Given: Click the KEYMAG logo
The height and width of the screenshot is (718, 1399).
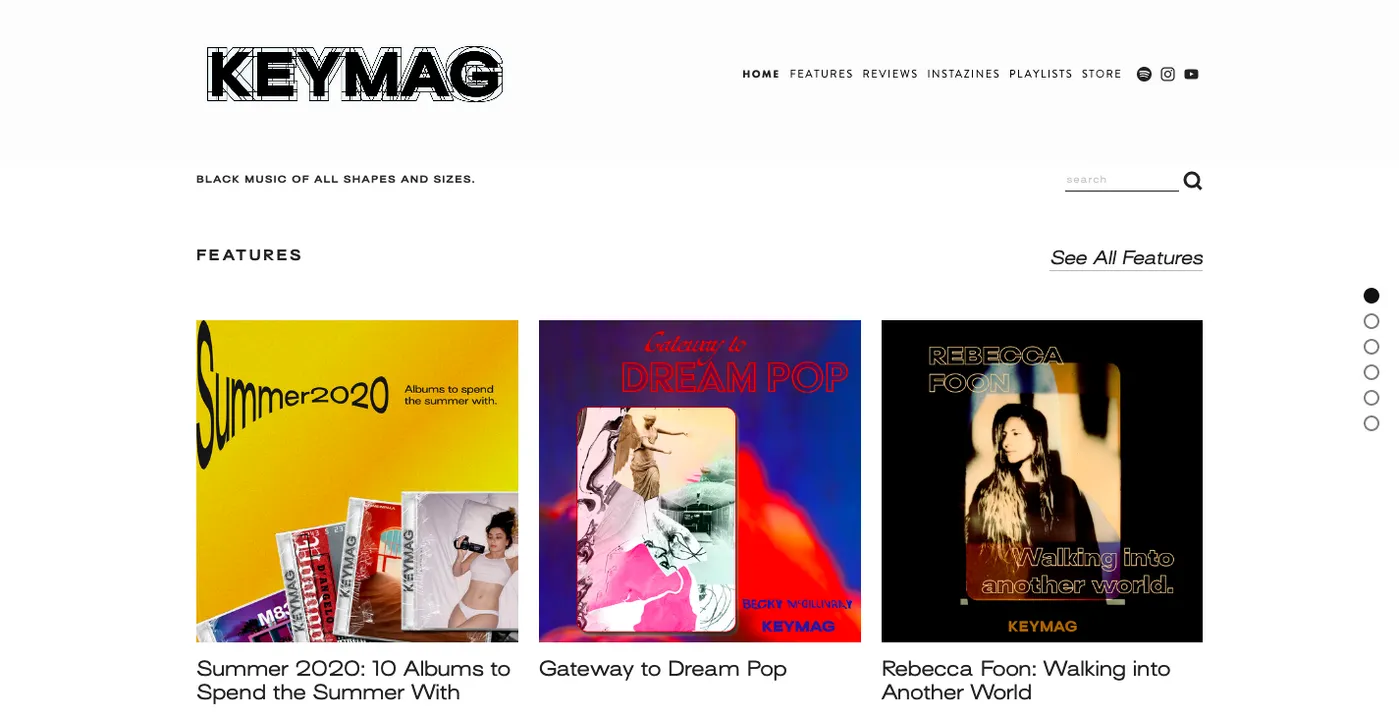Looking at the screenshot, I should (355, 73).
